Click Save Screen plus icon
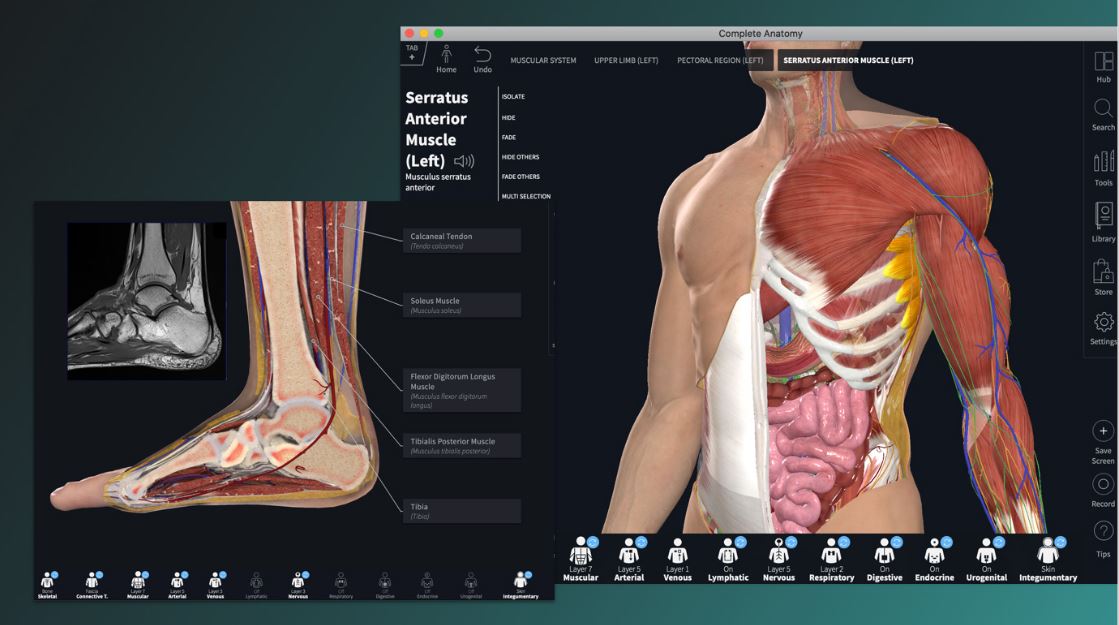Image resolution: width=1119 pixels, height=625 pixels. pos(1103,431)
